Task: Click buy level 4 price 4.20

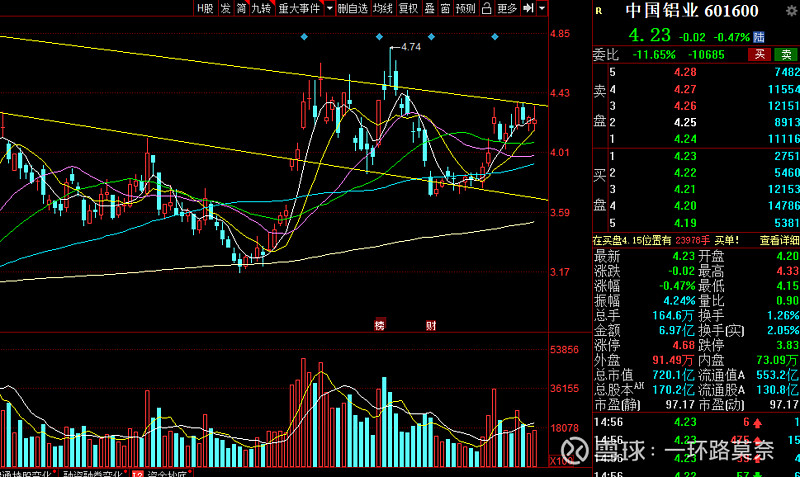Action: [685, 206]
